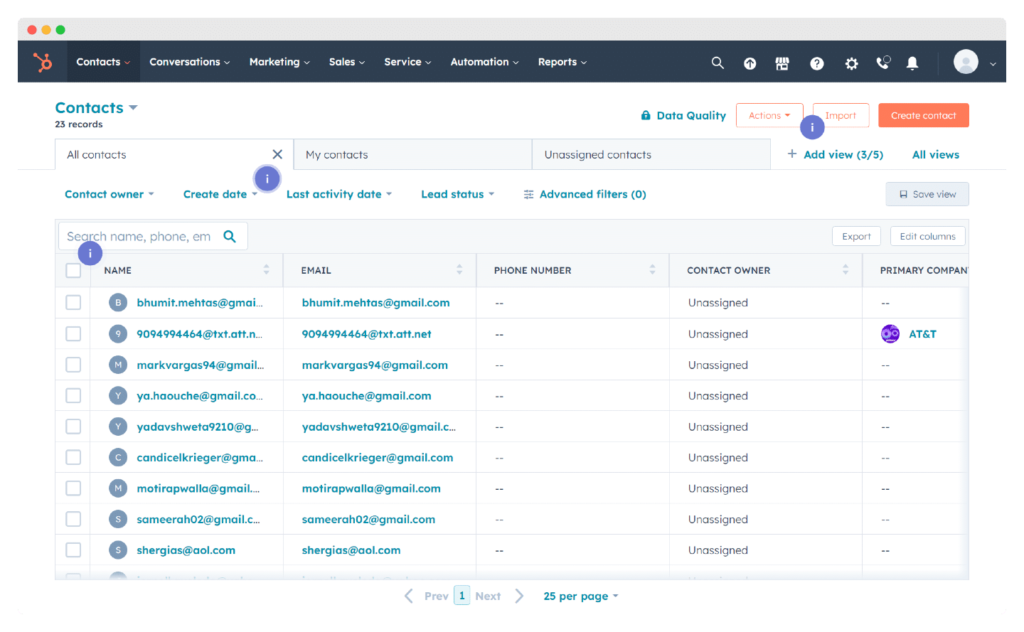Open the Conversations menu
Viewport: 1024px width, 632px height.
189,62
